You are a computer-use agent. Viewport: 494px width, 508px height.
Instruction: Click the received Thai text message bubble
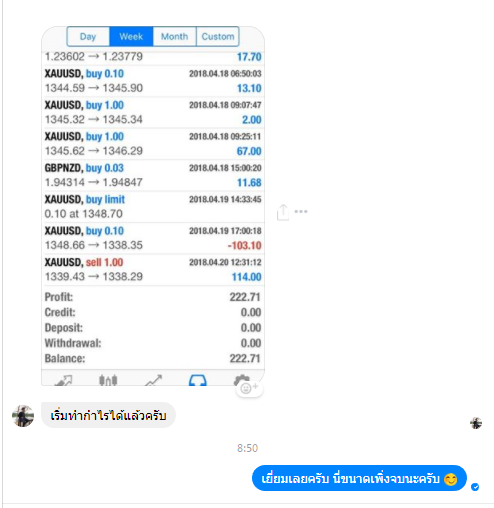tap(108, 415)
